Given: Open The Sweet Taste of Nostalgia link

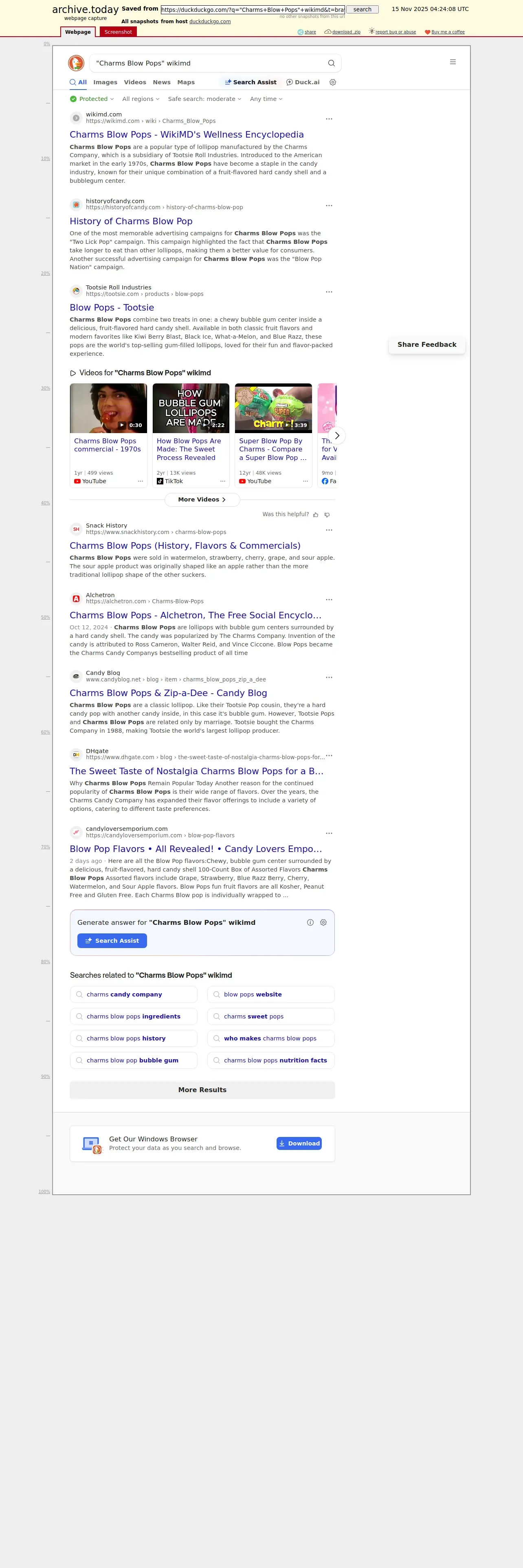Looking at the screenshot, I should (x=197, y=771).
